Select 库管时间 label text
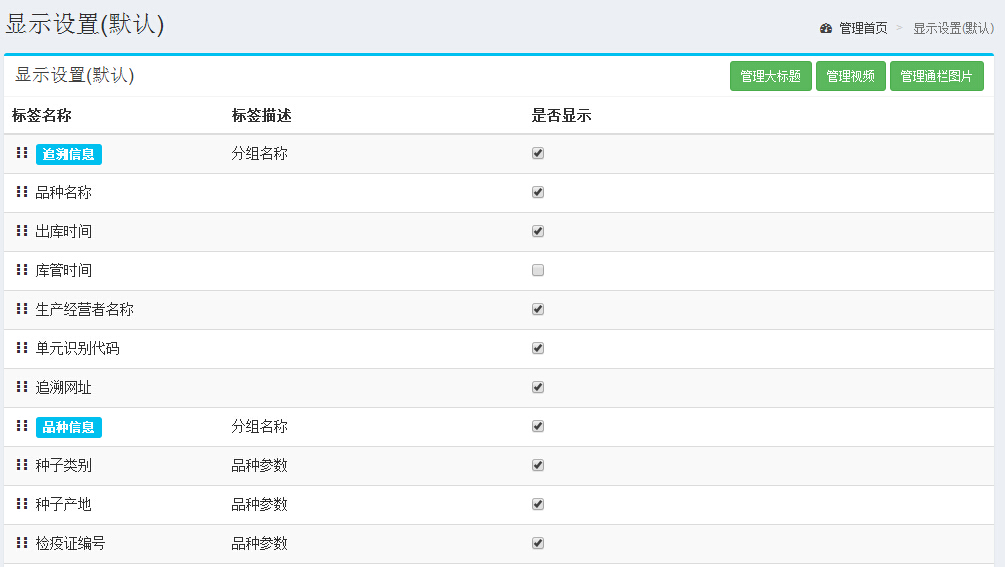1005x567 pixels. [63, 270]
